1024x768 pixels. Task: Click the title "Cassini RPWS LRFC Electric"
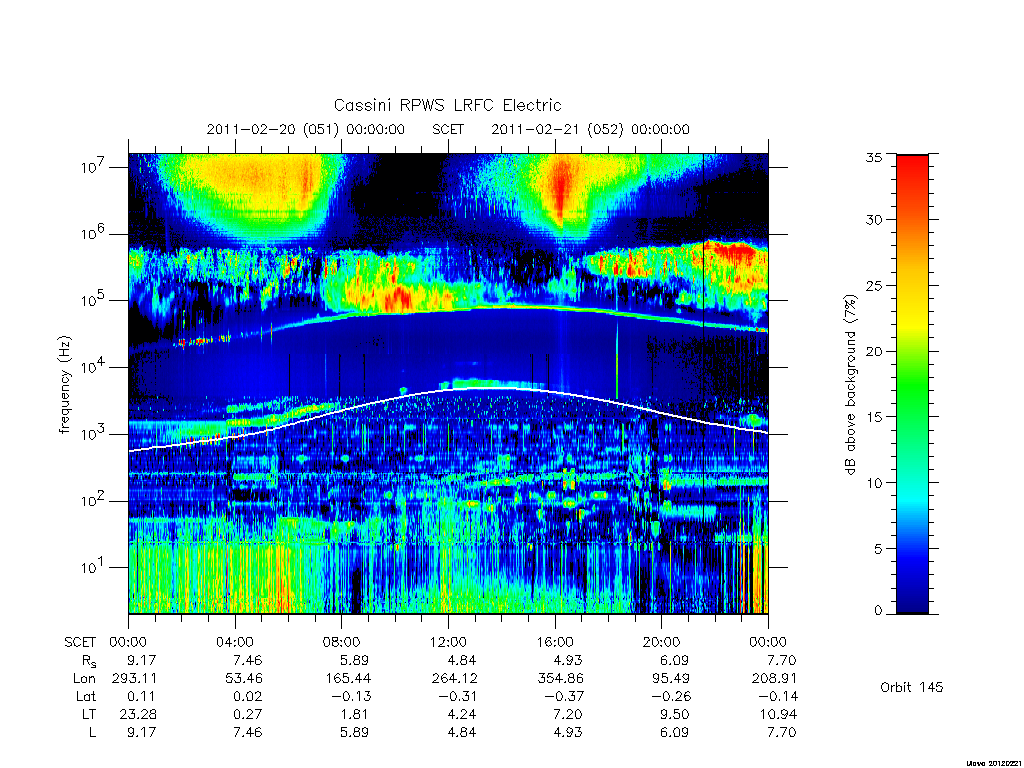pos(447,105)
